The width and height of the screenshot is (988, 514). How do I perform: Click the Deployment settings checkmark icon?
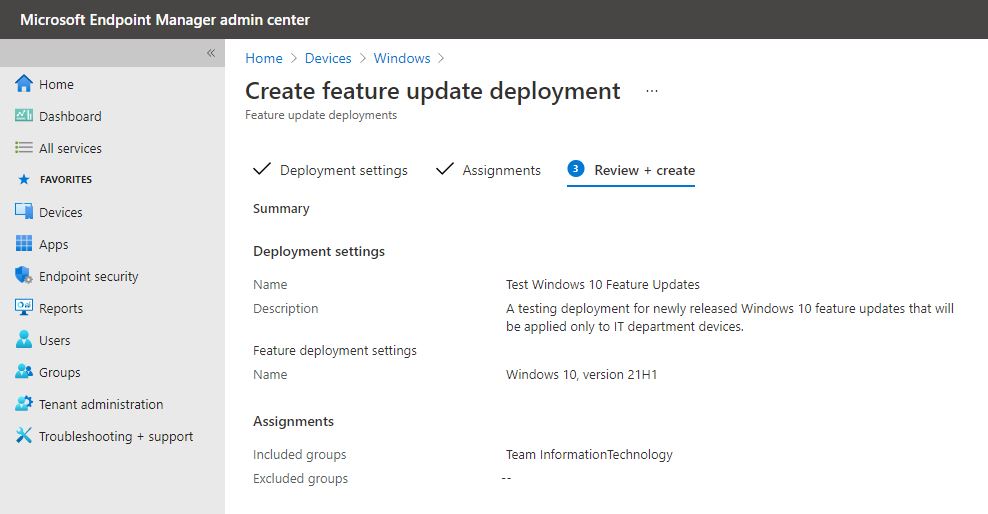[x=261, y=169]
